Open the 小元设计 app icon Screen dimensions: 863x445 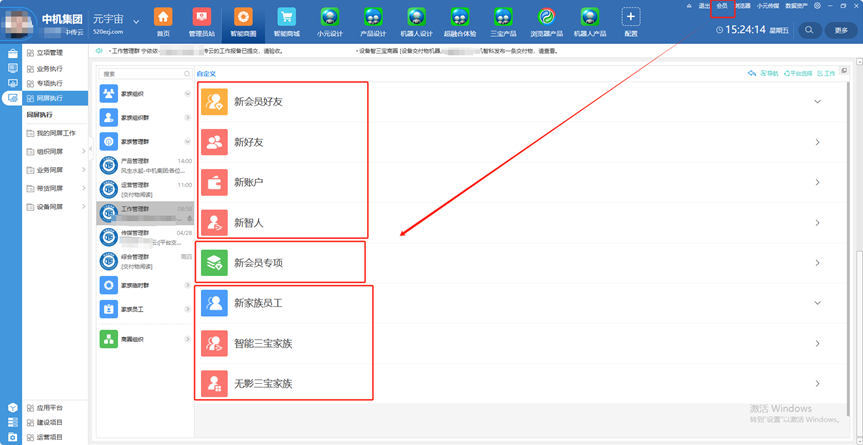[330, 17]
